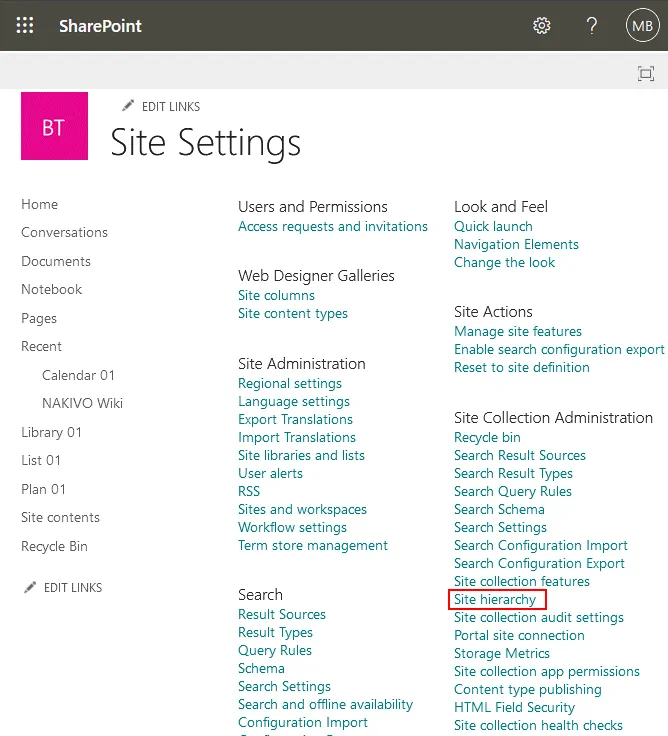Click the sidebar EDIT LINKS pencil icon

(30, 588)
